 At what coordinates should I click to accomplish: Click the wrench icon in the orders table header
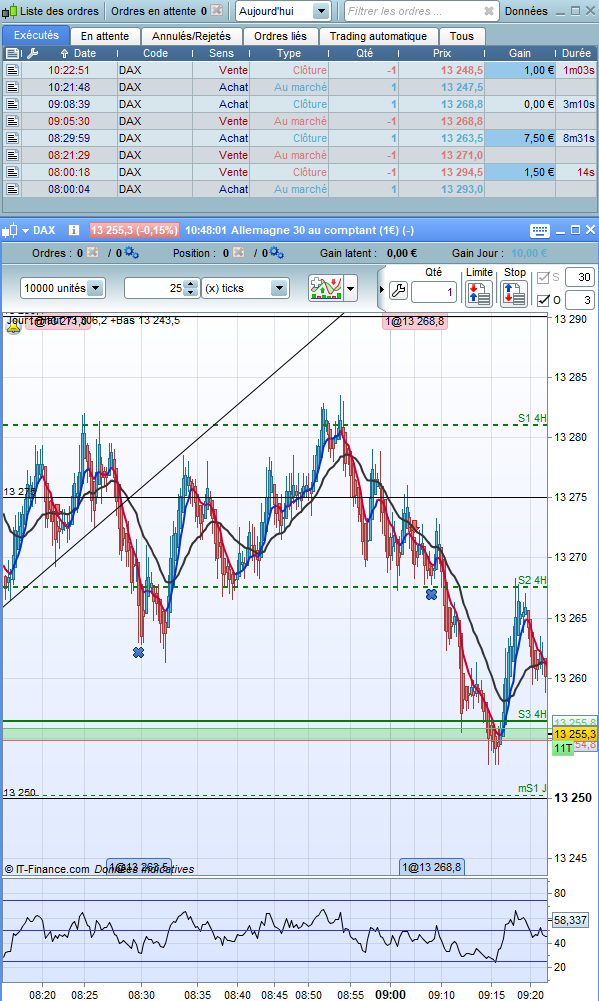coord(33,53)
